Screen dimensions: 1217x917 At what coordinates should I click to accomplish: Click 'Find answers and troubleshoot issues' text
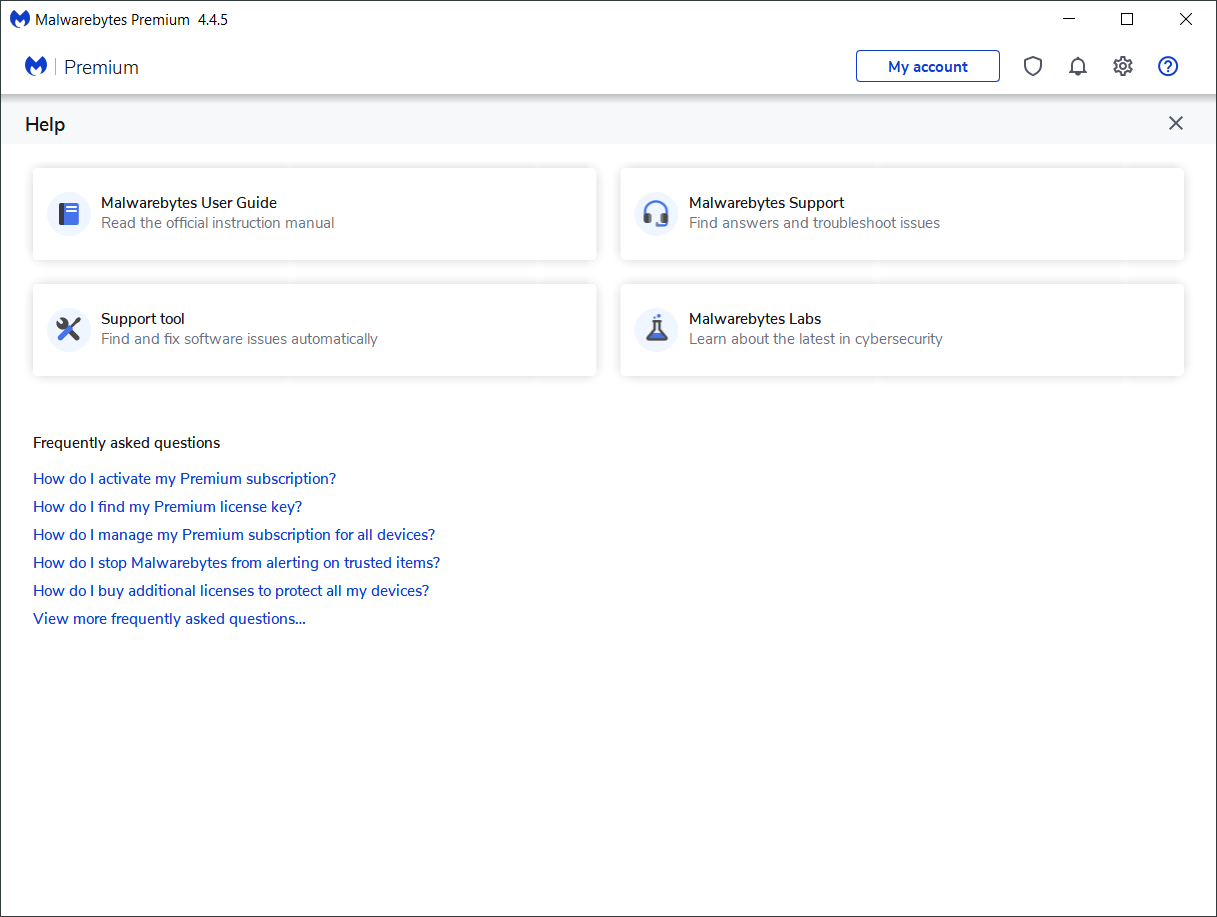[815, 223]
